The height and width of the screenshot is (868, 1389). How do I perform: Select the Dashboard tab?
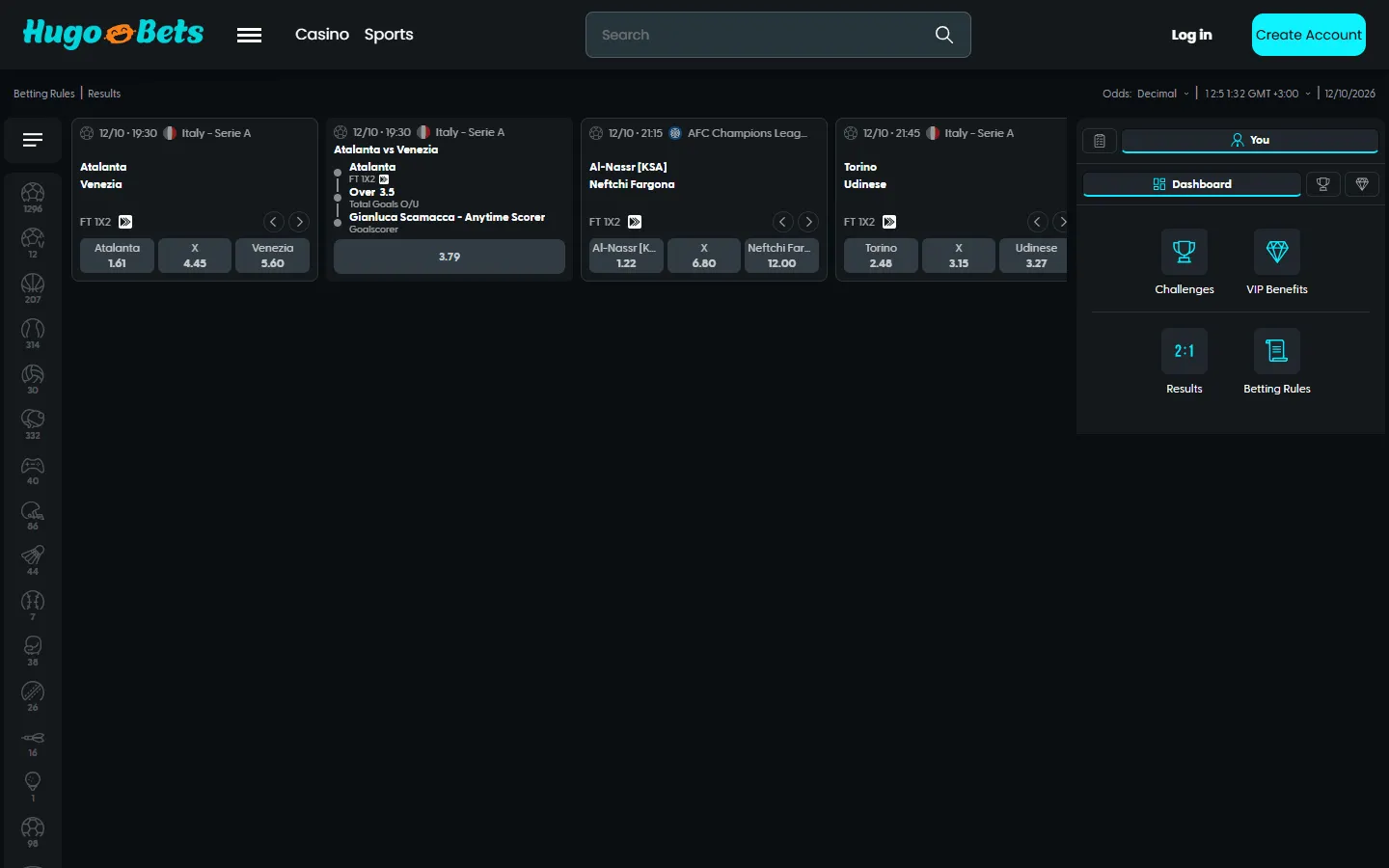[x=1192, y=184]
